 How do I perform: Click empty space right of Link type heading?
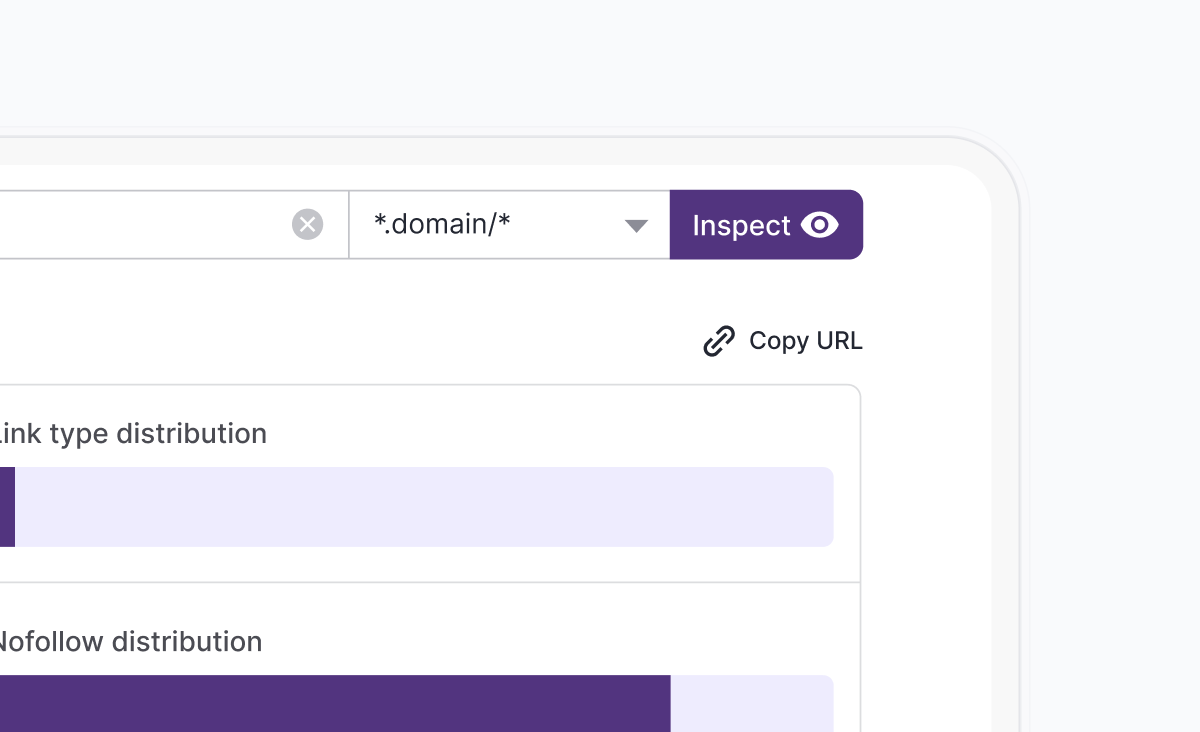point(560,434)
